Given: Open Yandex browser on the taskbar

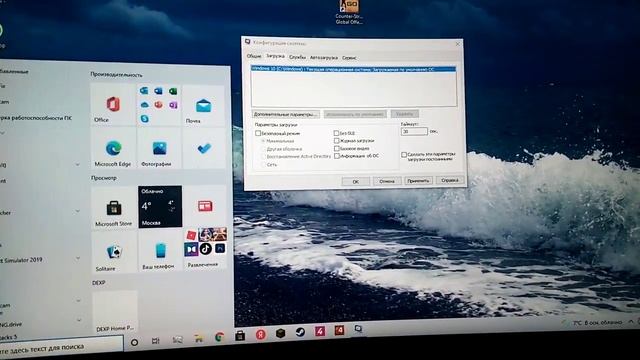Looking at the screenshot, I should 260,335.
